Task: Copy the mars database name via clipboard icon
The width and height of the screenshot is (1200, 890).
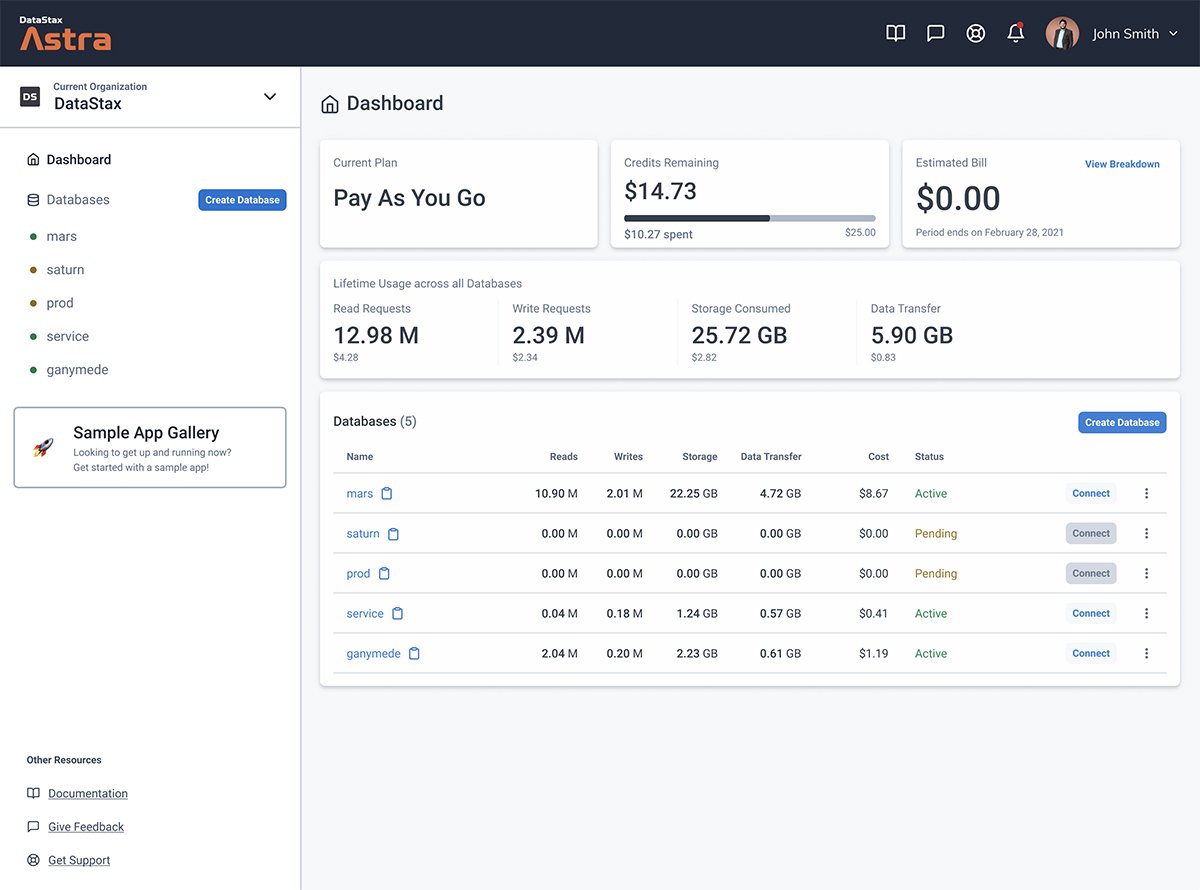Action: click(384, 493)
